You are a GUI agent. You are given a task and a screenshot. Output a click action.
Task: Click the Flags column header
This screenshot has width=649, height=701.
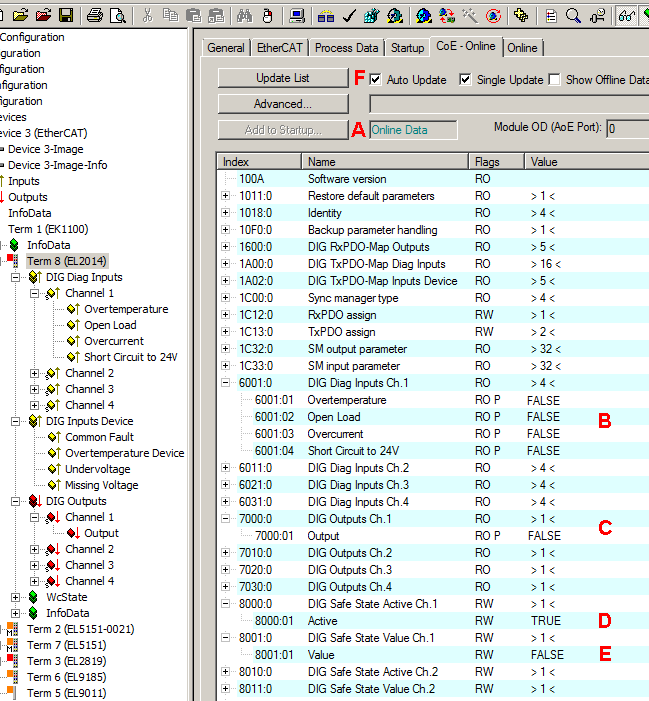pos(496,162)
